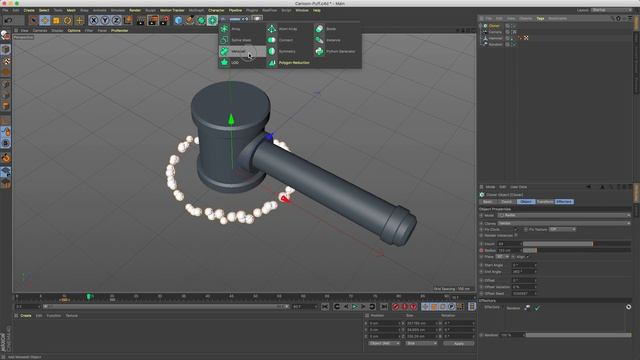
Task: Choose Metaball from the popup
Action: (242, 51)
